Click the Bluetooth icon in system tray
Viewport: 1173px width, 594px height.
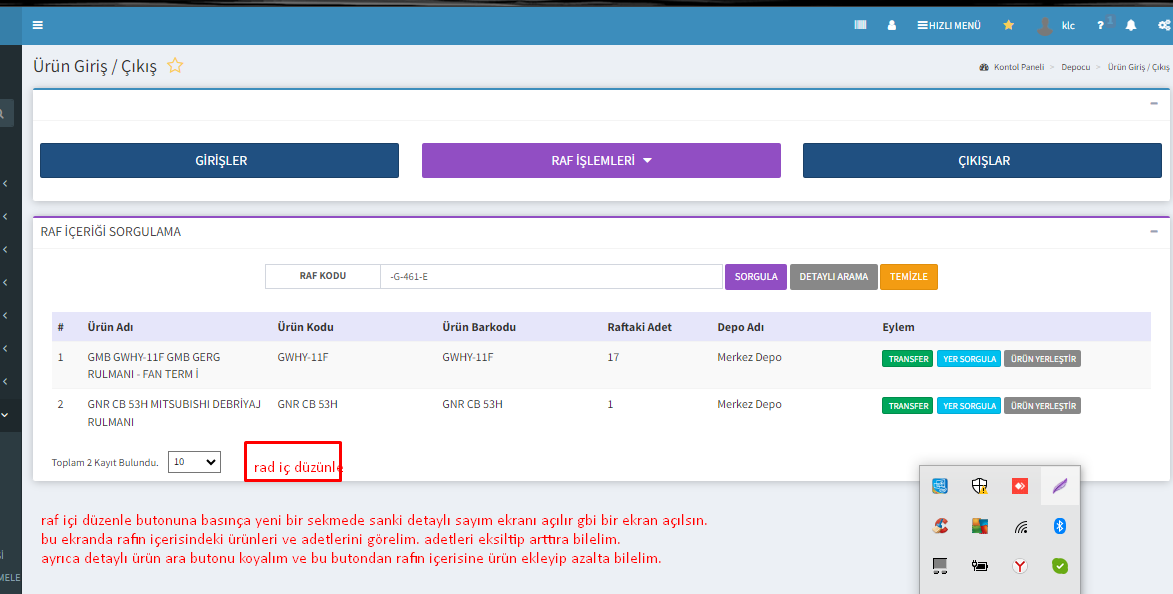coord(1060,526)
